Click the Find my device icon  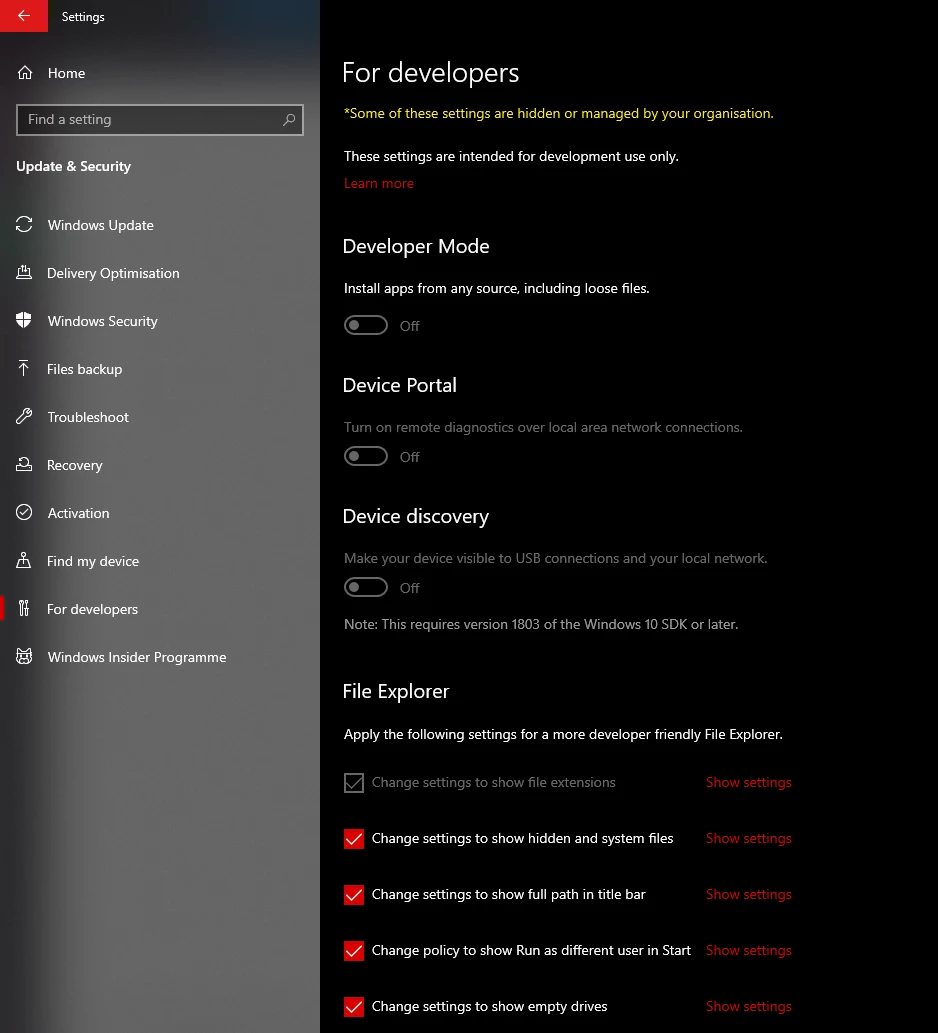pyautogui.click(x=24, y=561)
